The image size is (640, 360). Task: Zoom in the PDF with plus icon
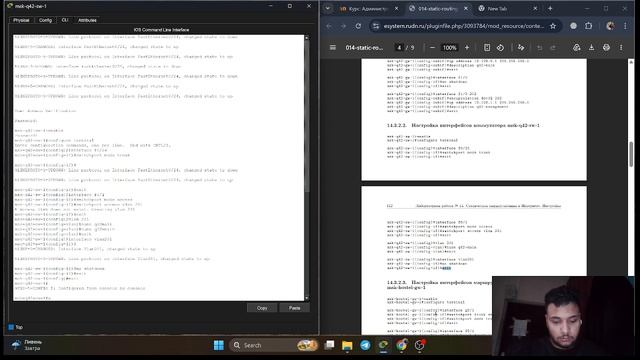467,48
